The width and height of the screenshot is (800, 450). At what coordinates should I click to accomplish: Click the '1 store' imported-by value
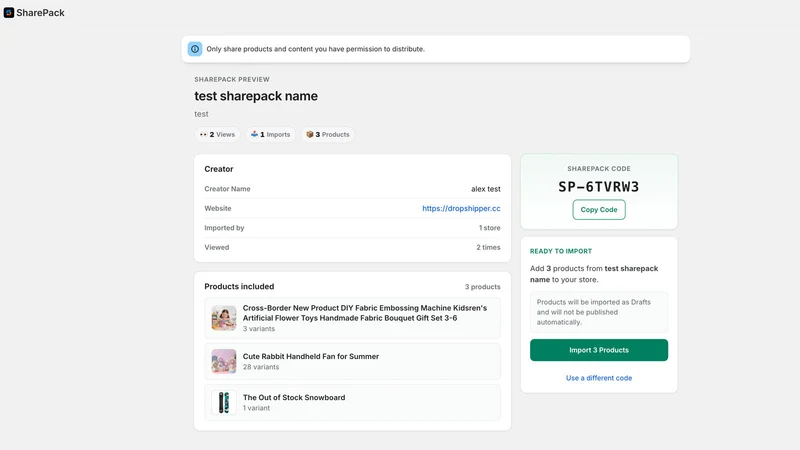[x=489, y=228]
